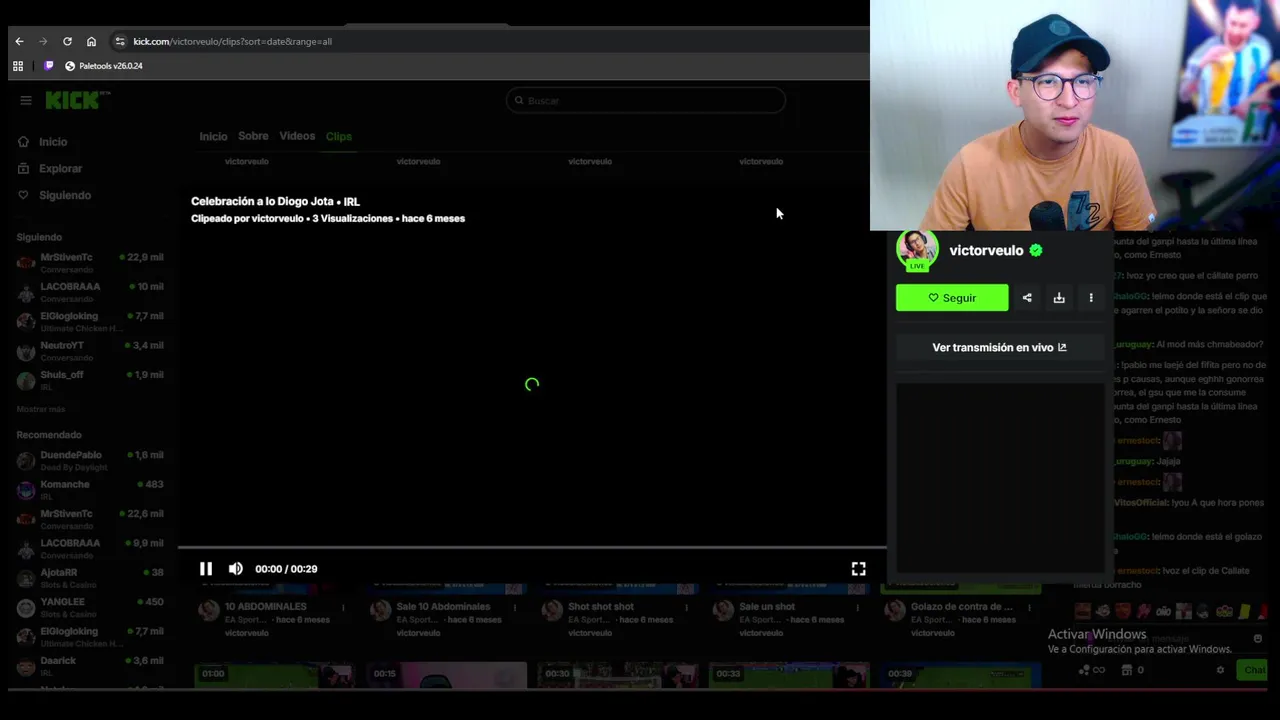
Task: Click the 00:30 clip thumbnail
Action: coord(618,676)
